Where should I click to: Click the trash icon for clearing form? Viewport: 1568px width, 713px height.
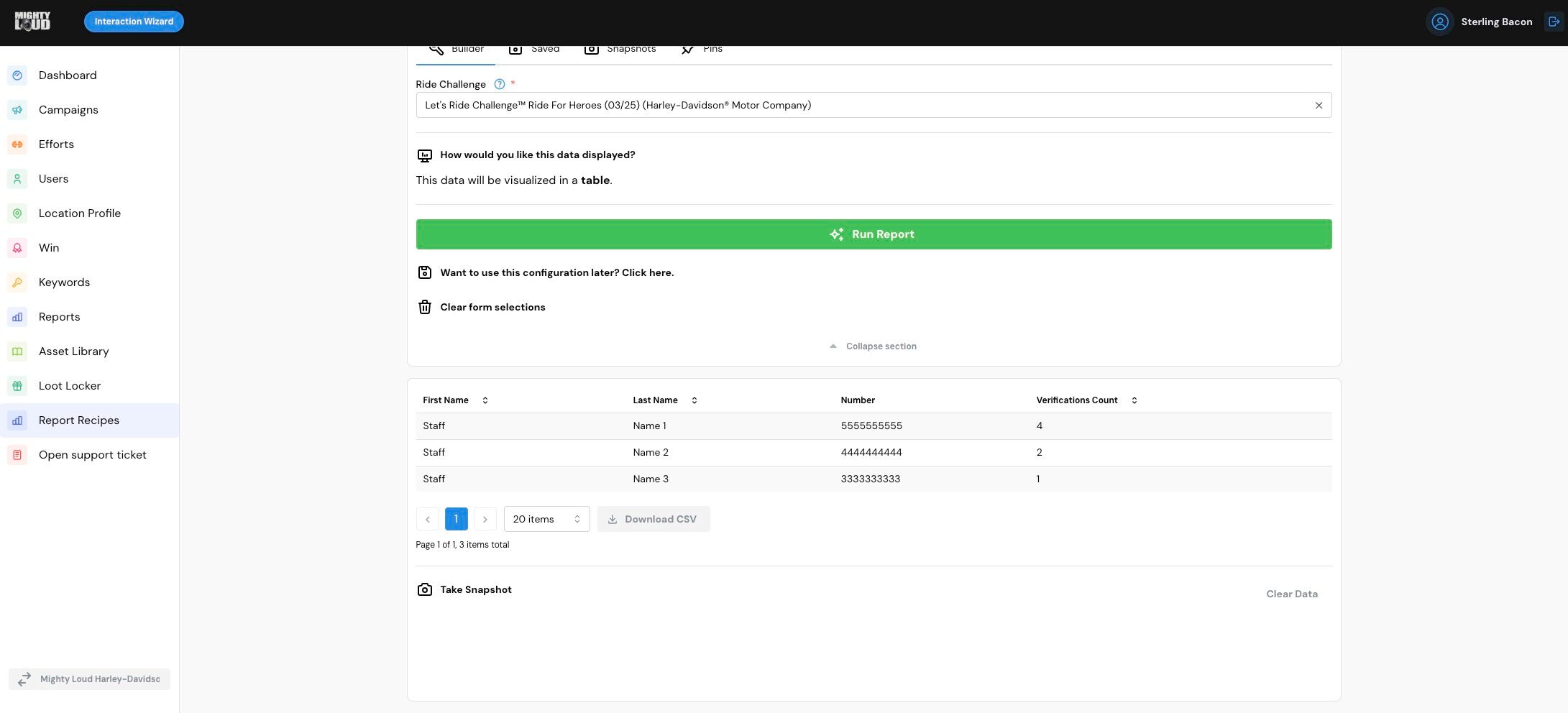coord(425,307)
